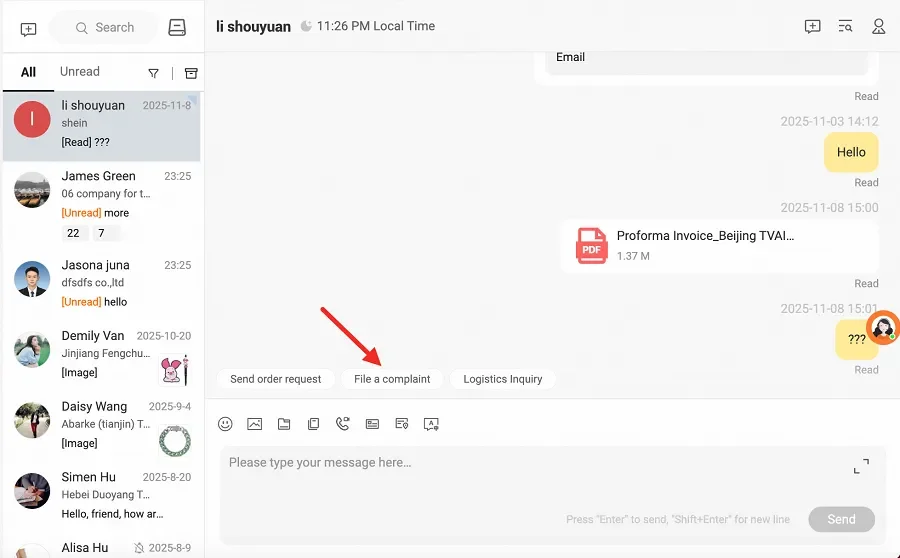Open the emoji picker in message toolbar
900x558 pixels.
tap(225, 424)
